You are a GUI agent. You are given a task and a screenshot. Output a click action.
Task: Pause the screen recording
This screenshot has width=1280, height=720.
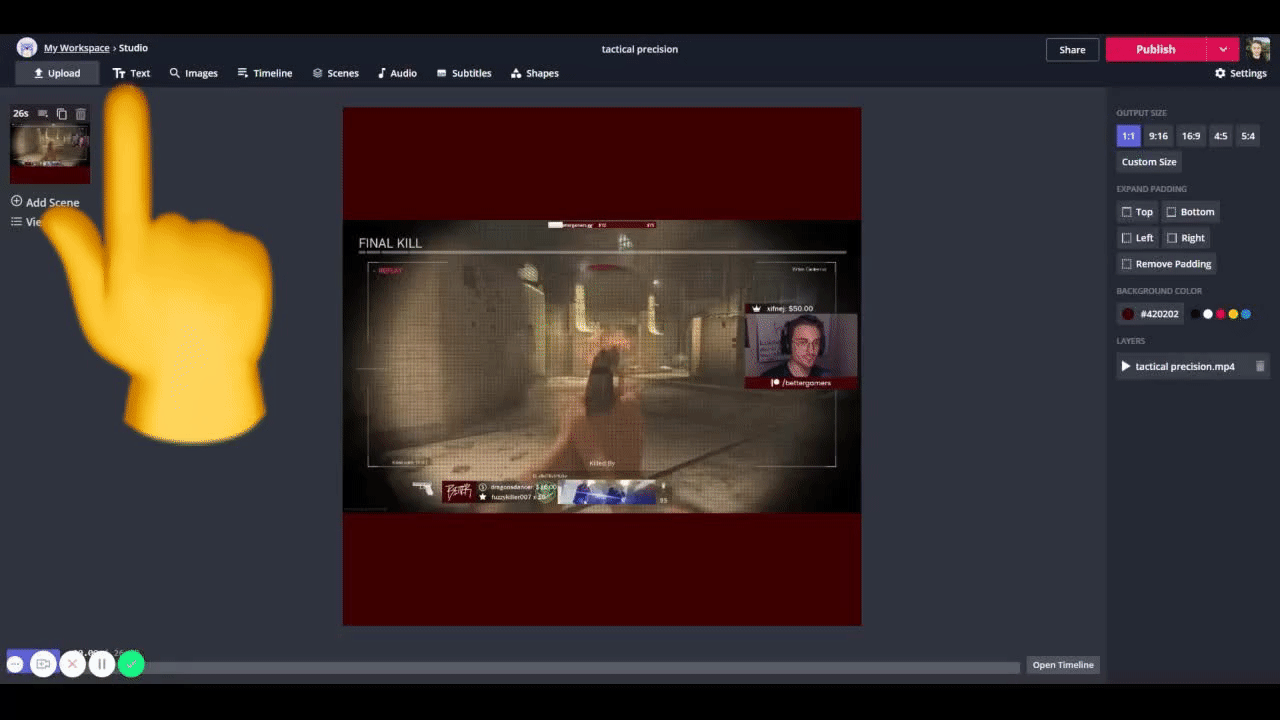click(x=102, y=664)
